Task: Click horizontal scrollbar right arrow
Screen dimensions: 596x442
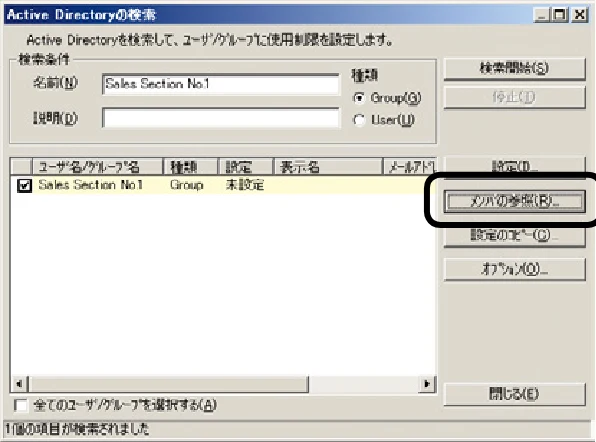Action: pyautogui.click(x=427, y=384)
